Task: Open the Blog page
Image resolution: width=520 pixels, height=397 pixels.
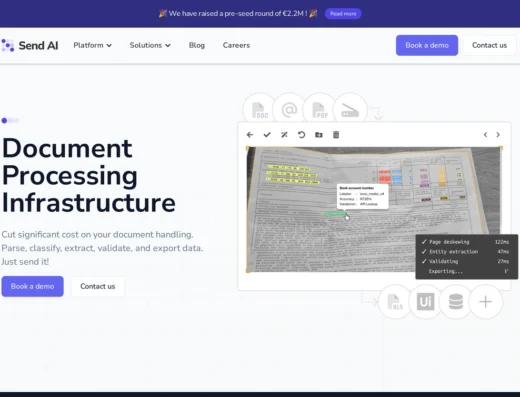Action: click(197, 45)
